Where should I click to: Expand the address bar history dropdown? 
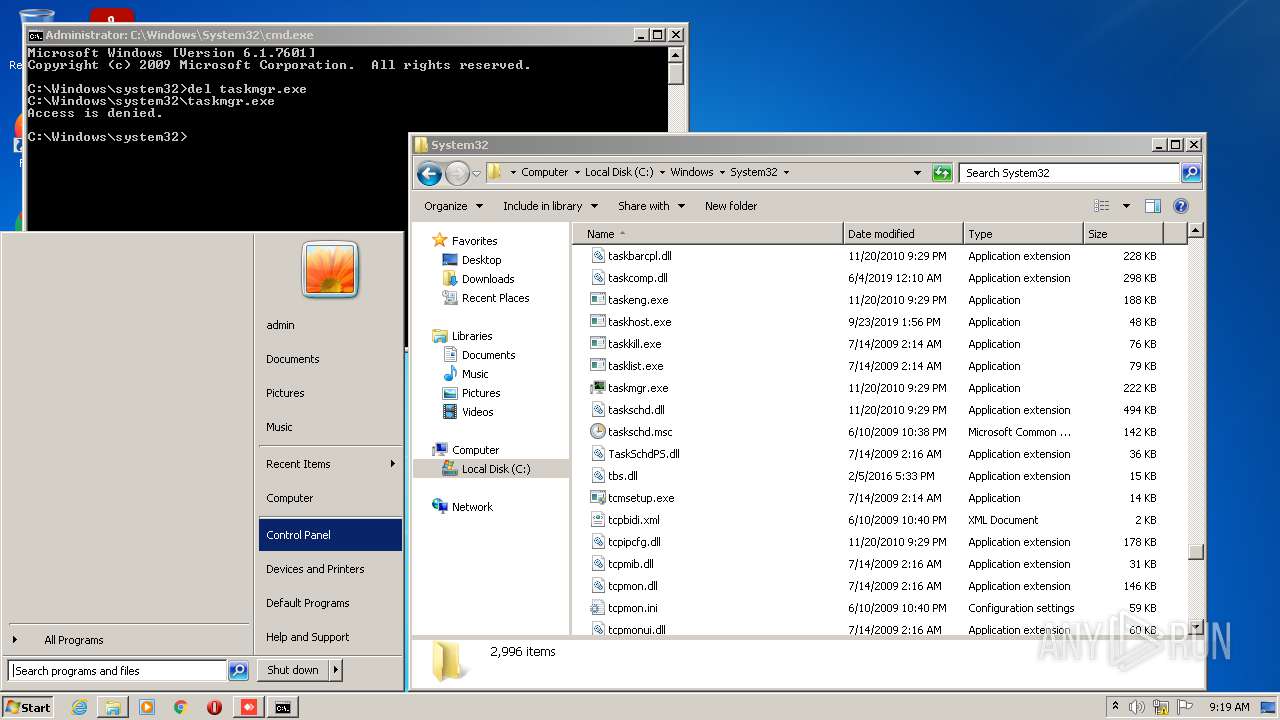pos(917,172)
